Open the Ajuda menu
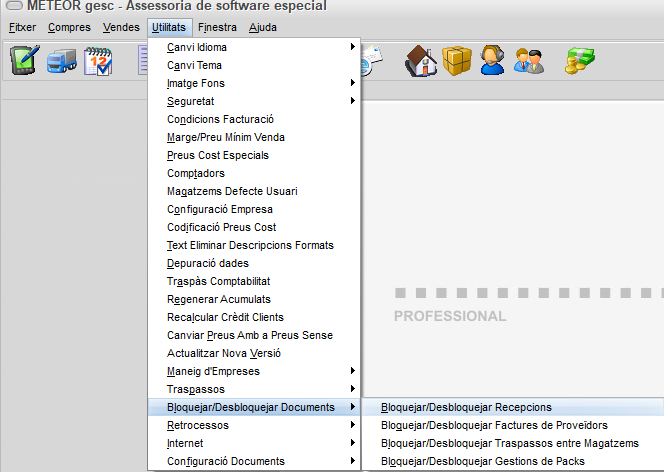664x472 pixels. click(263, 28)
